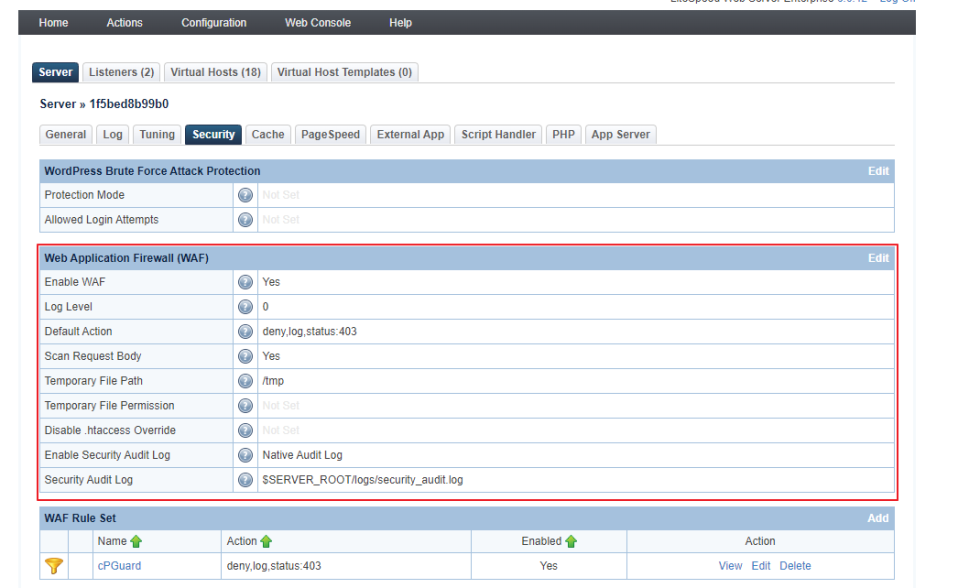The width and height of the screenshot is (980, 588).
Task: Sort WAF rules by Name column arrow
Action: click(x=138, y=540)
